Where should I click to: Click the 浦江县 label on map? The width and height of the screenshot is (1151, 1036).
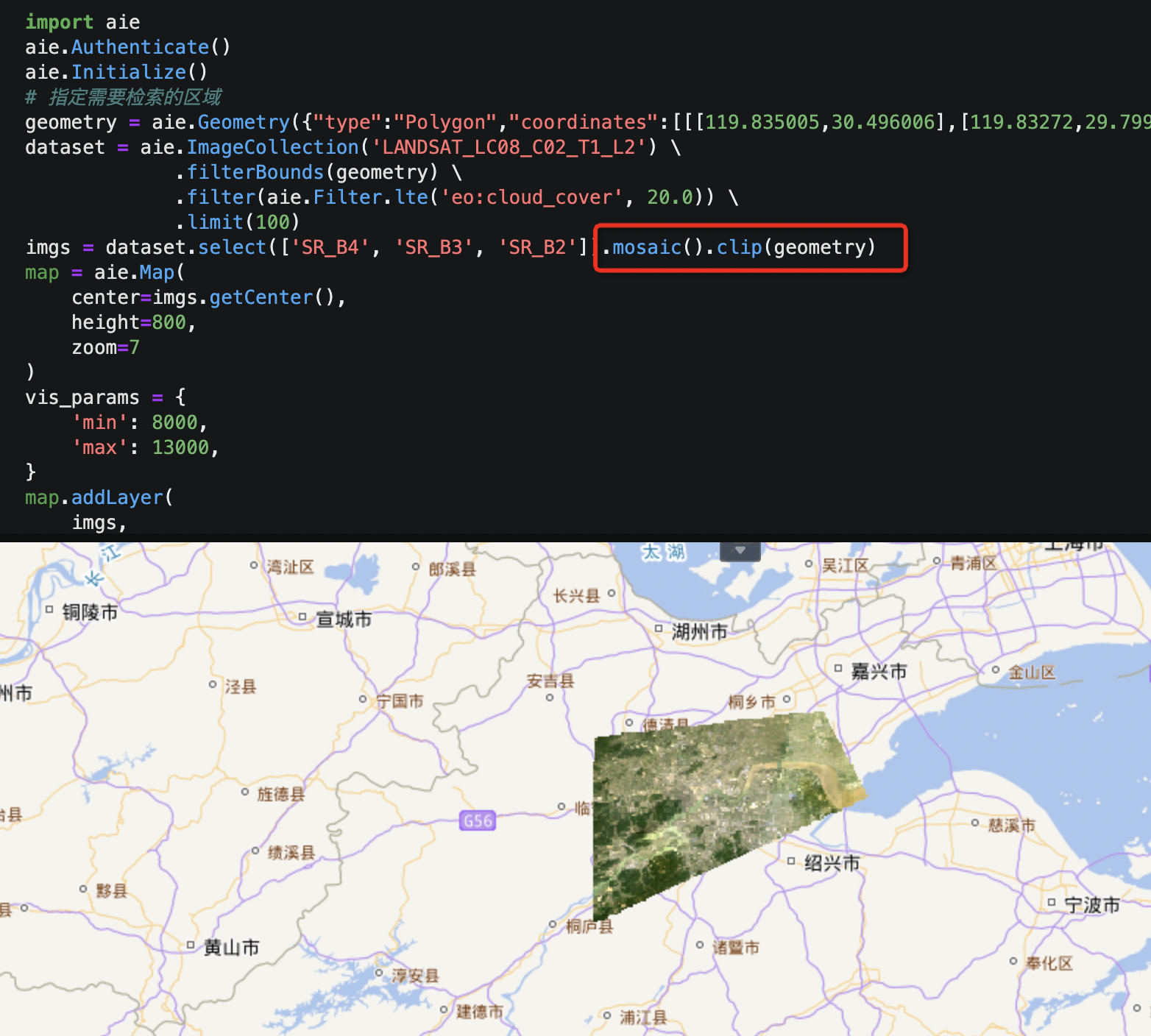(643, 1018)
